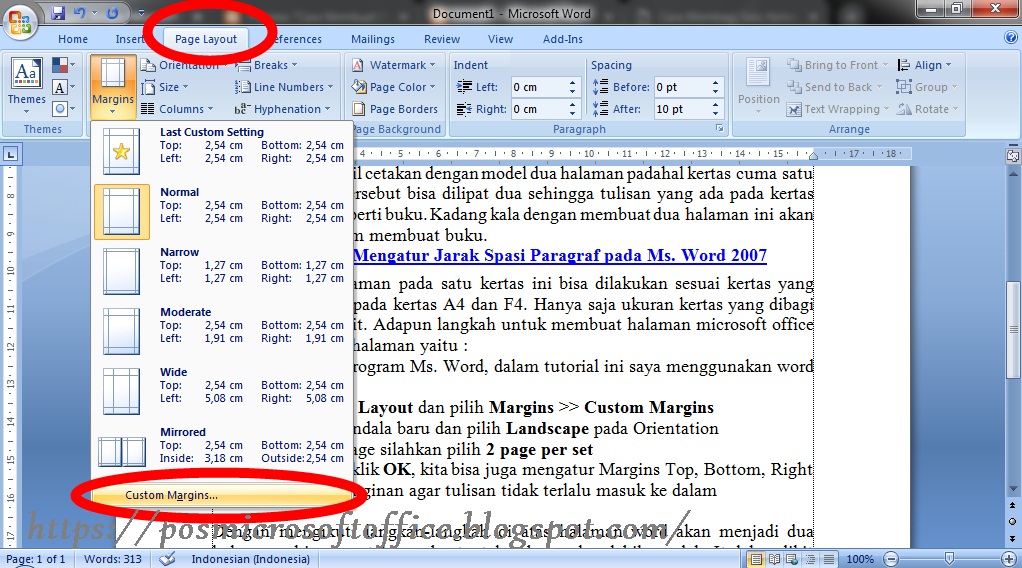Viewport: 1022px width, 568px height.
Task: Switch to the Mailings tab
Action: click(x=373, y=39)
